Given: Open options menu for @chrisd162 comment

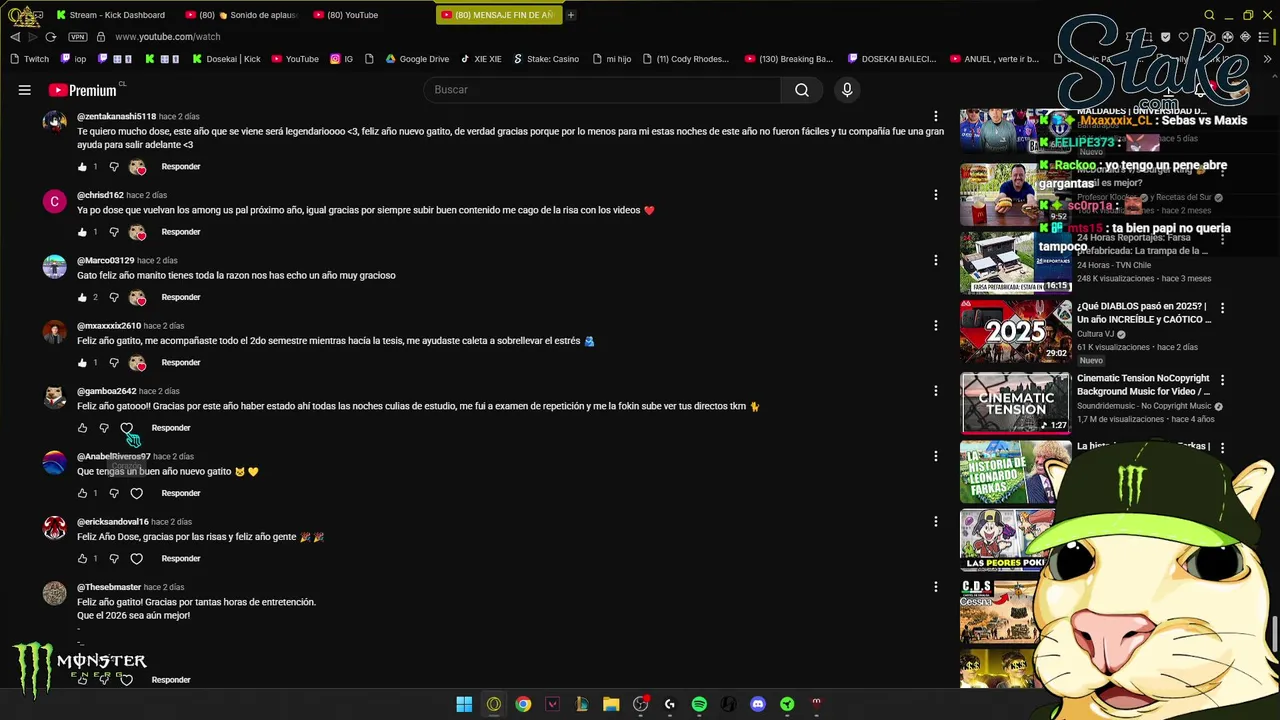Looking at the screenshot, I should click(936, 195).
